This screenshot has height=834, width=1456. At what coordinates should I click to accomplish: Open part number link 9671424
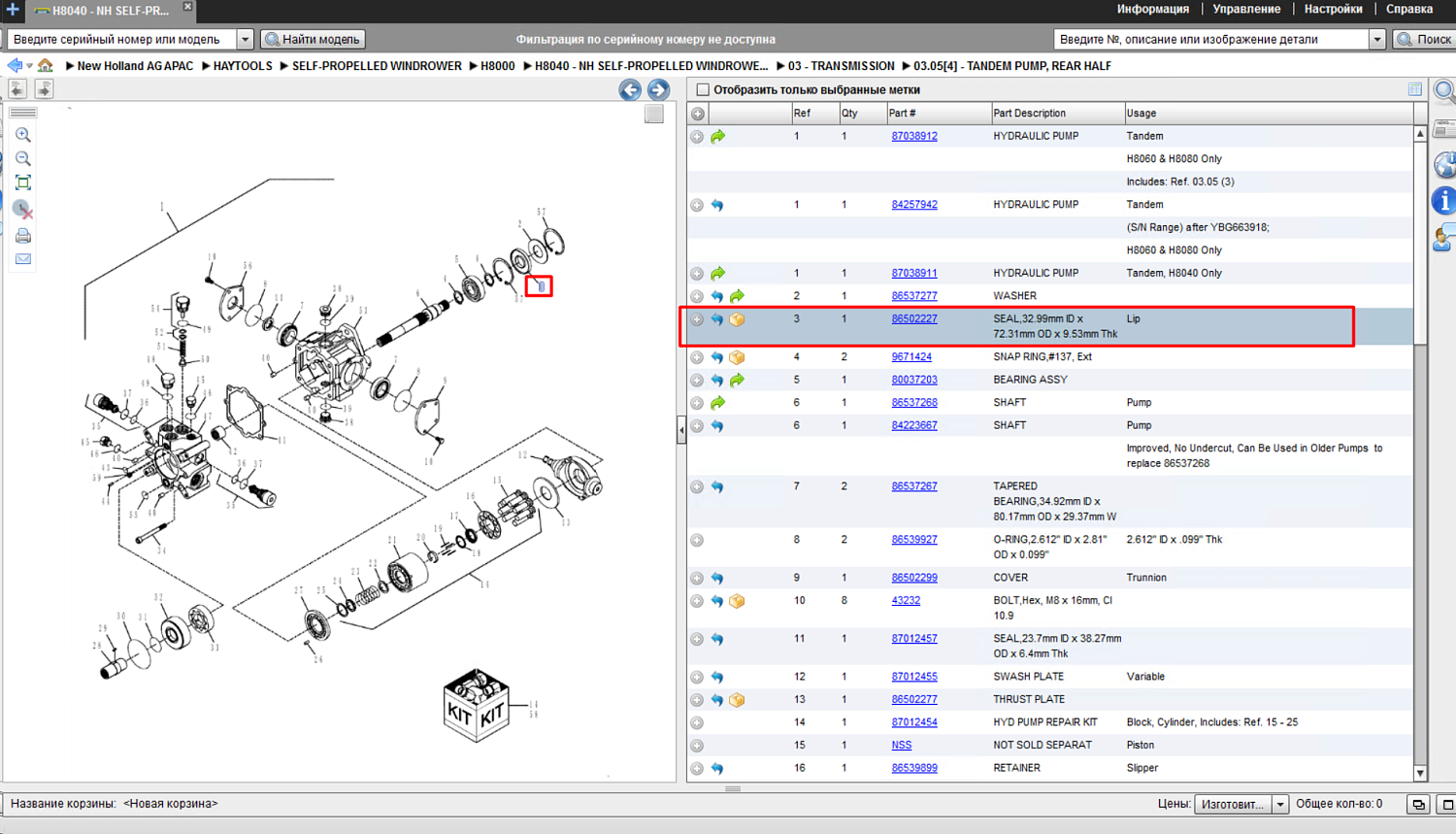tap(911, 357)
